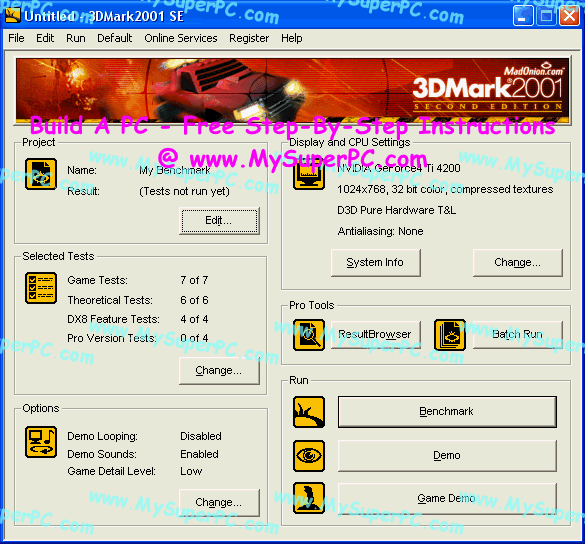This screenshot has width=585, height=544.
Task: Click the '0 of 4' Pro Version Tests value
Action: pos(194,338)
